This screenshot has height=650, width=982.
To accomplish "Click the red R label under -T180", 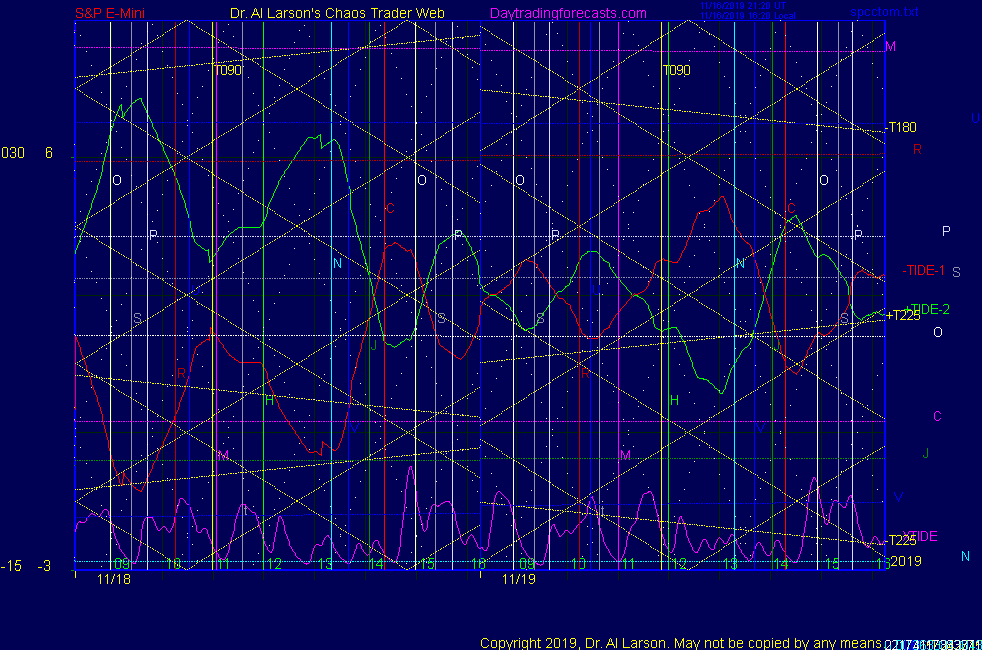I will click(917, 149).
